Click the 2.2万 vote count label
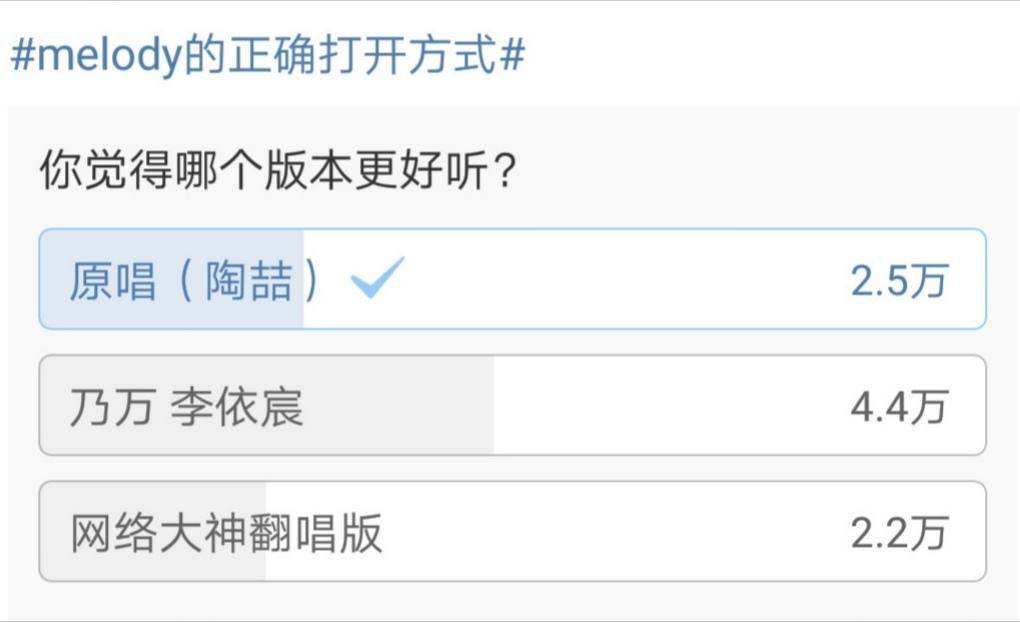The image size is (1020, 622). point(899,534)
